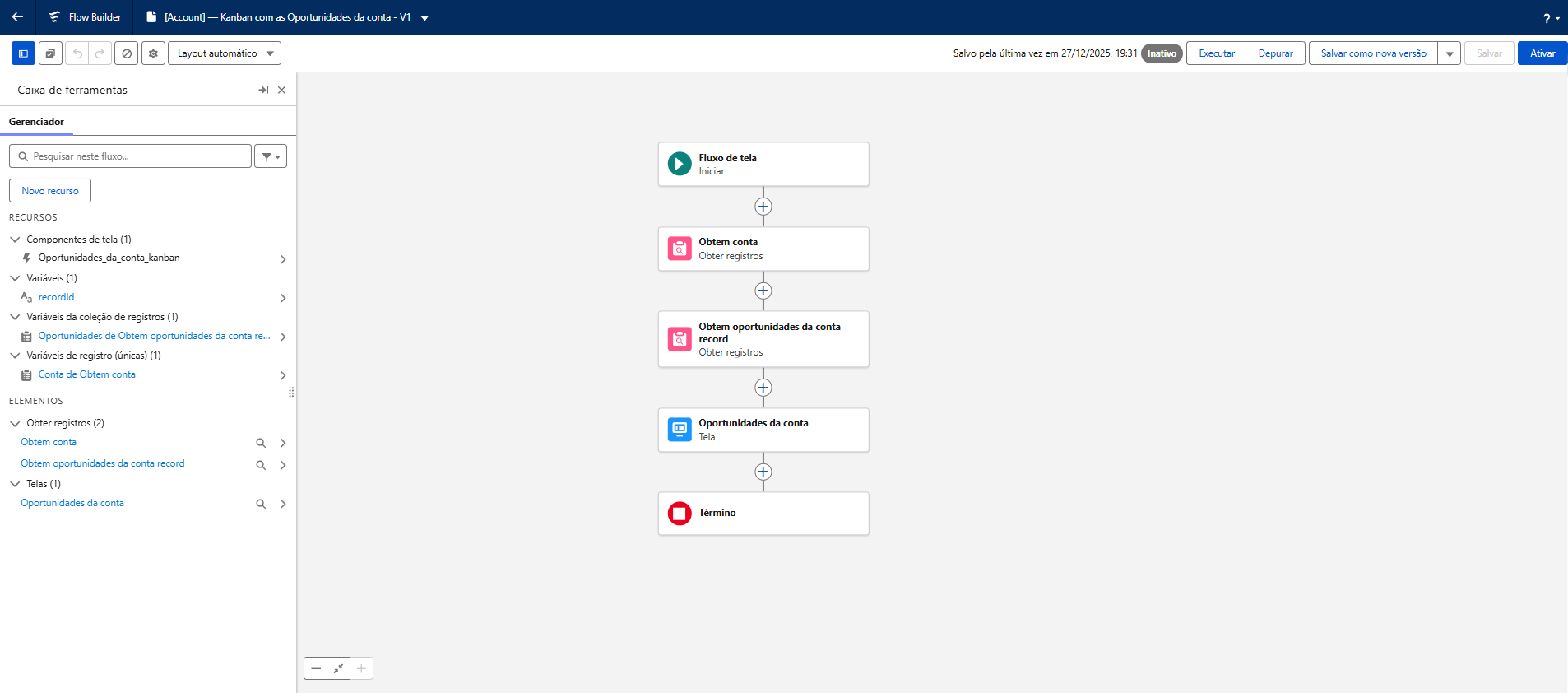Click the Depurar button

(x=1275, y=53)
